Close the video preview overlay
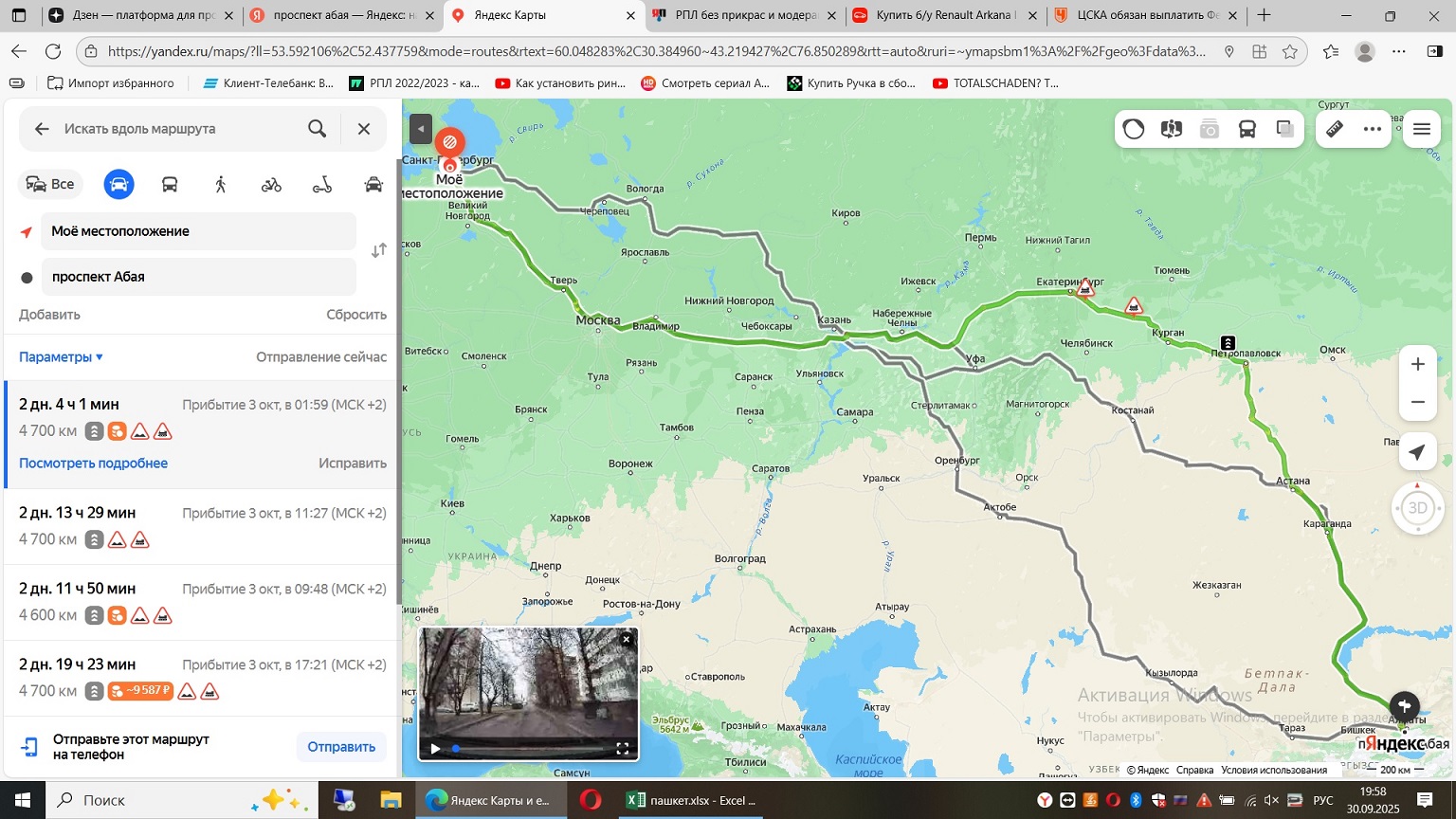Image resolution: width=1456 pixels, height=819 pixels. (x=627, y=640)
